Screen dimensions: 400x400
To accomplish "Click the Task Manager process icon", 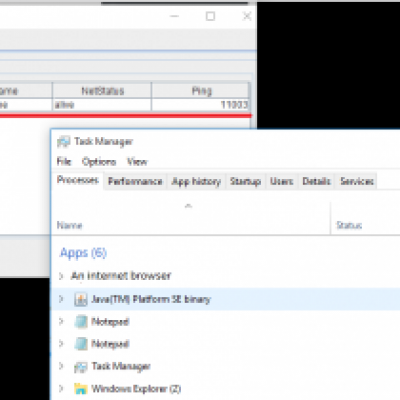I will pos(81,367).
